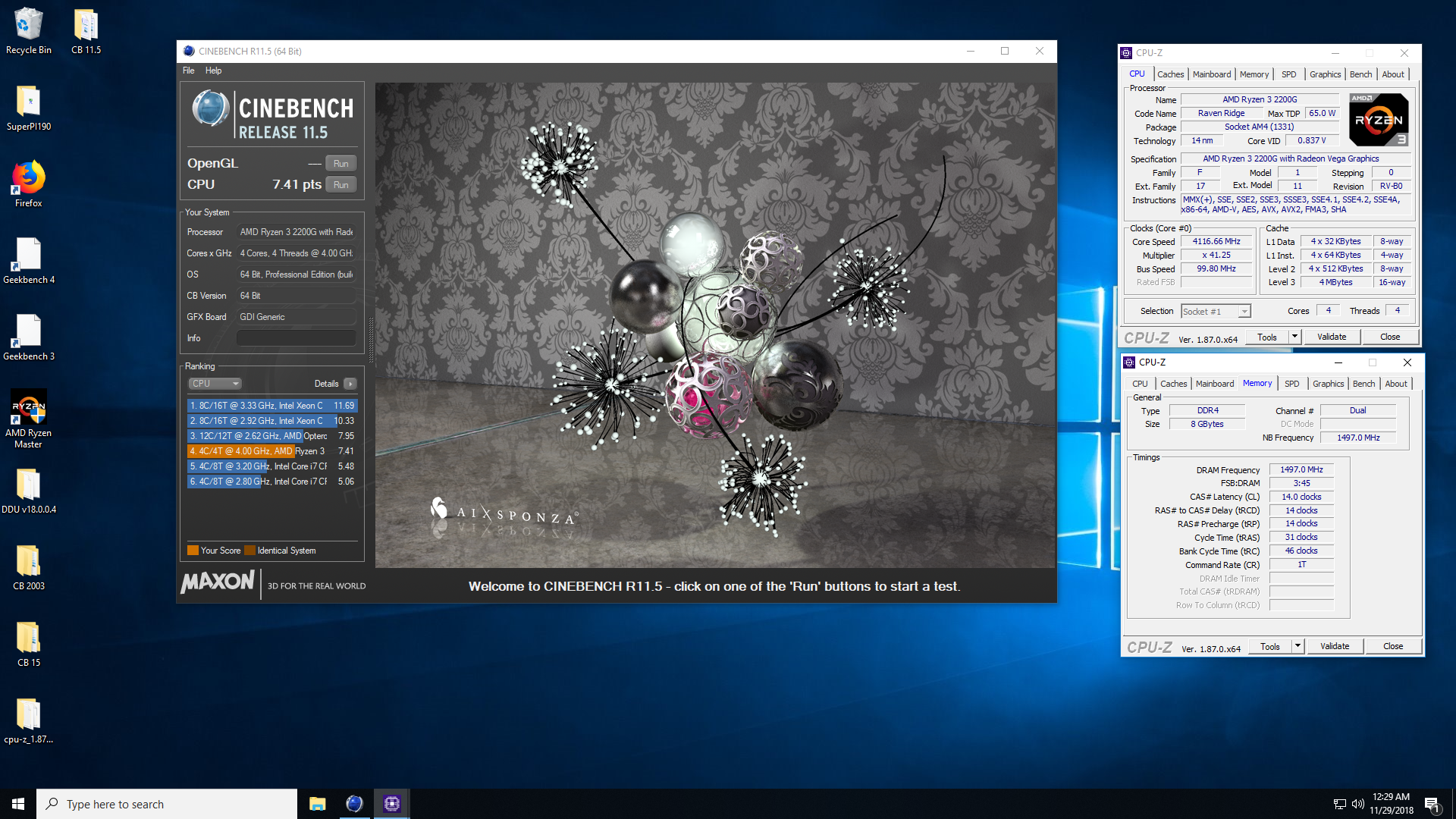Screen dimensions: 1456x819
Task: Open the Socket #1 selection dropdown
Action: pos(1216,312)
